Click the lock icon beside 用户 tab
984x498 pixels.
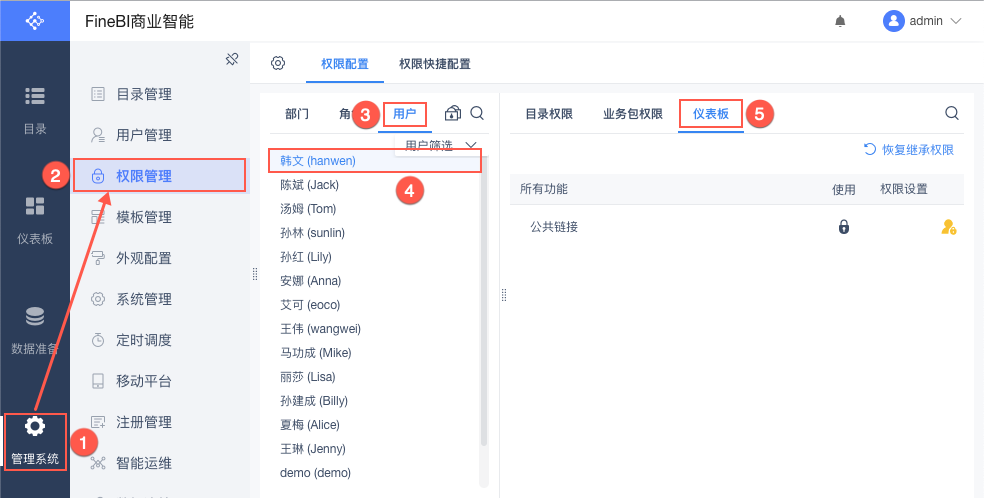[x=453, y=113]
